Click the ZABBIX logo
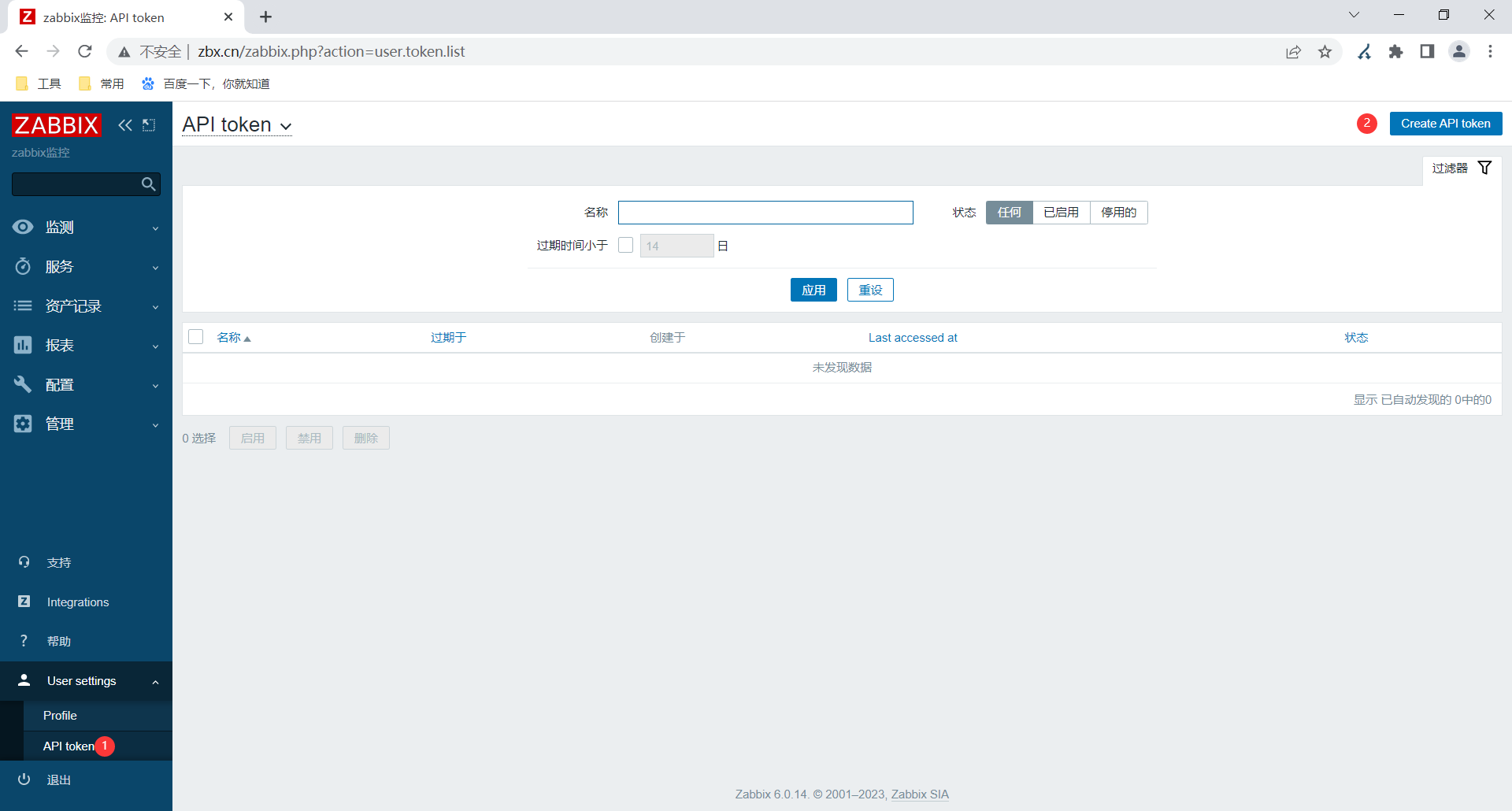The image size is (1512, 811). click(57, 125)
